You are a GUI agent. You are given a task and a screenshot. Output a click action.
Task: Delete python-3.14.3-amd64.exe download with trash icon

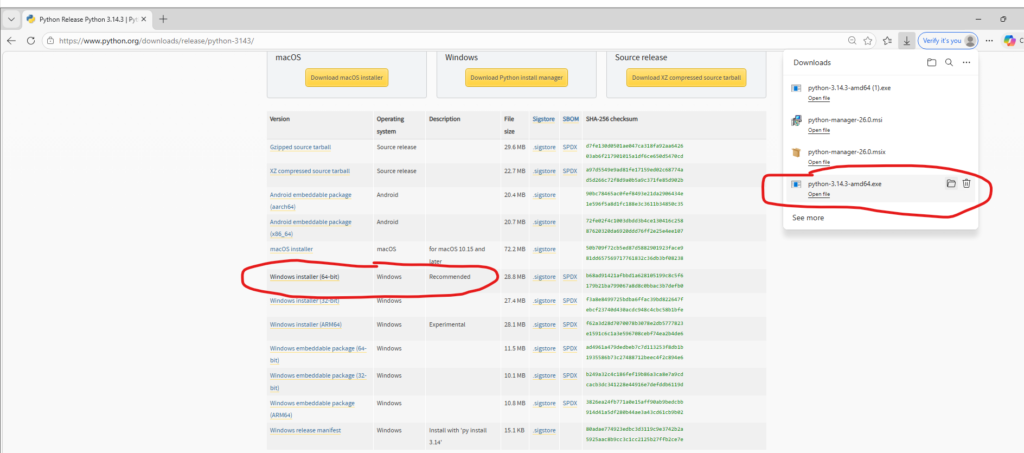click(966, 184)
